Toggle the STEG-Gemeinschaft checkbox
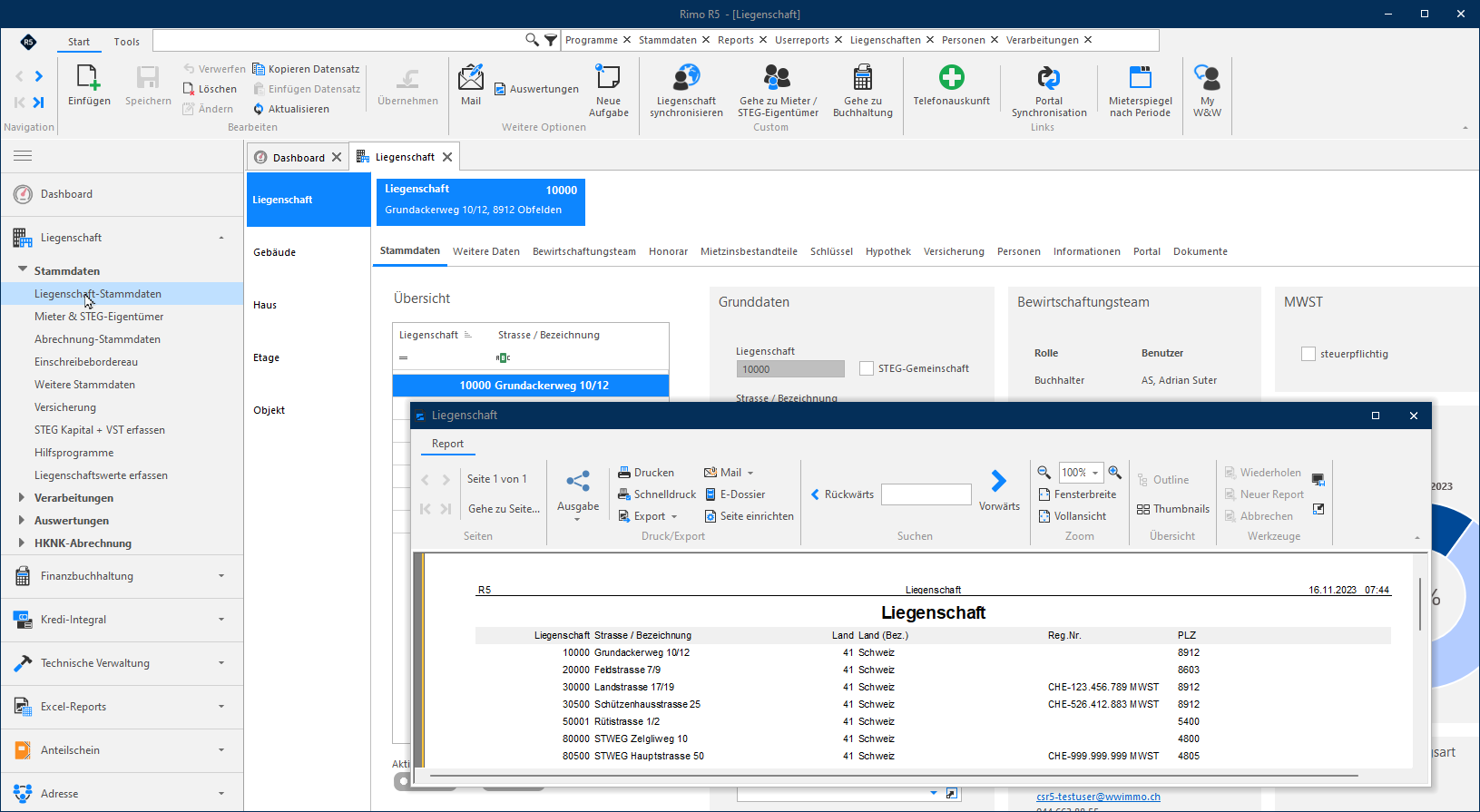Image resolution: width=1480 pixels, height=812 pixels. (x=867, y=368)
